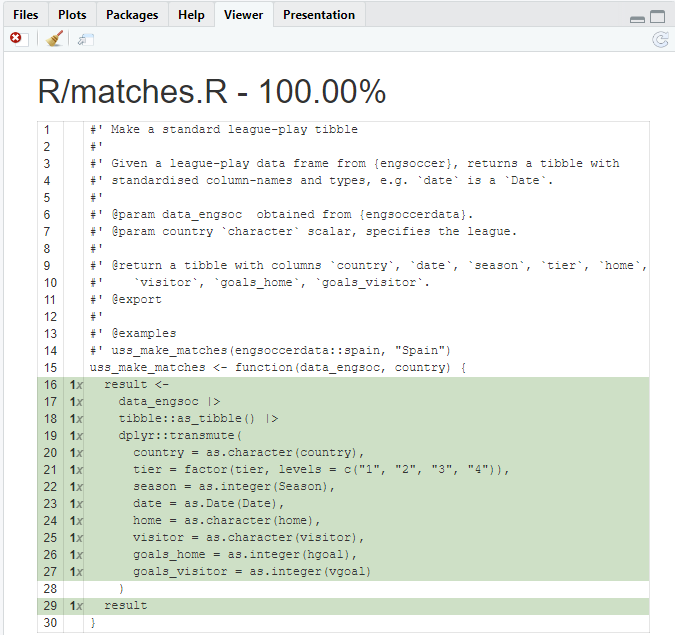The image size is (675, 635).
Task: Click the 1x hit count on line 29
Action: [74, 606]
